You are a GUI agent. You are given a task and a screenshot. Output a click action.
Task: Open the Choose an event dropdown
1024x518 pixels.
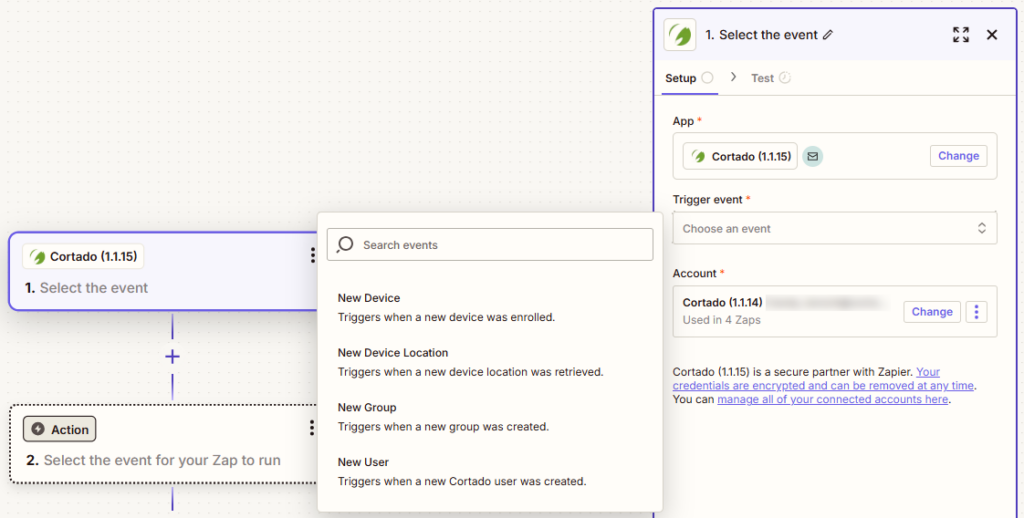pyautogui.click(x=835, y=229)
